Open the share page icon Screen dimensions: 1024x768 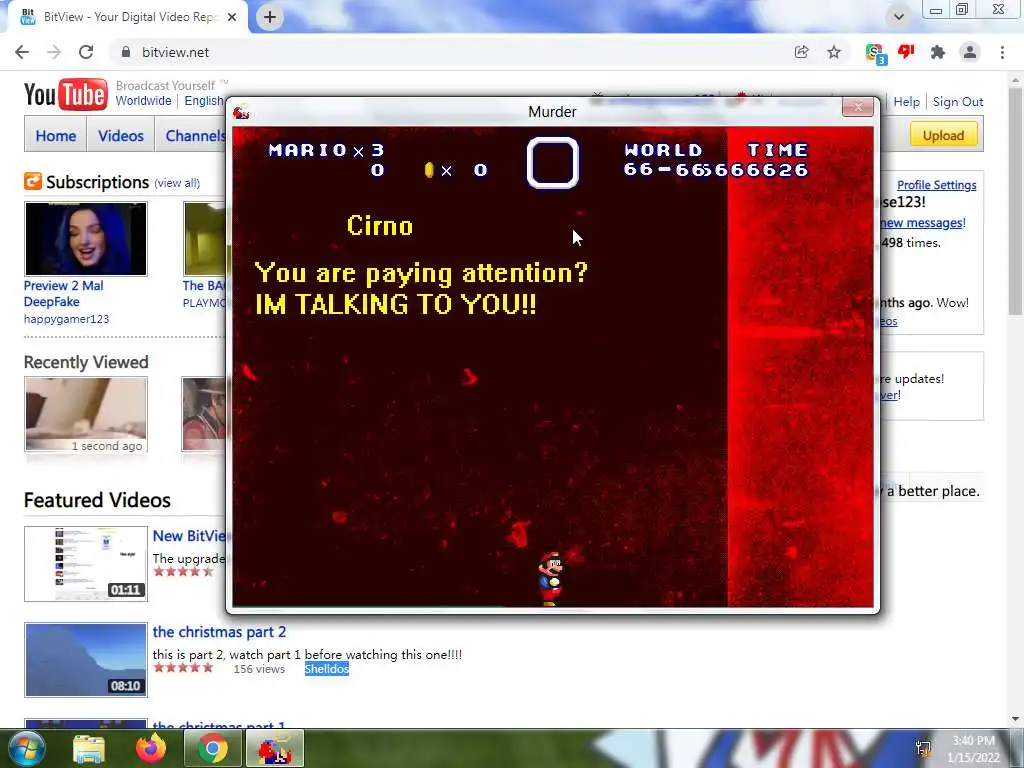pos(801,52)
